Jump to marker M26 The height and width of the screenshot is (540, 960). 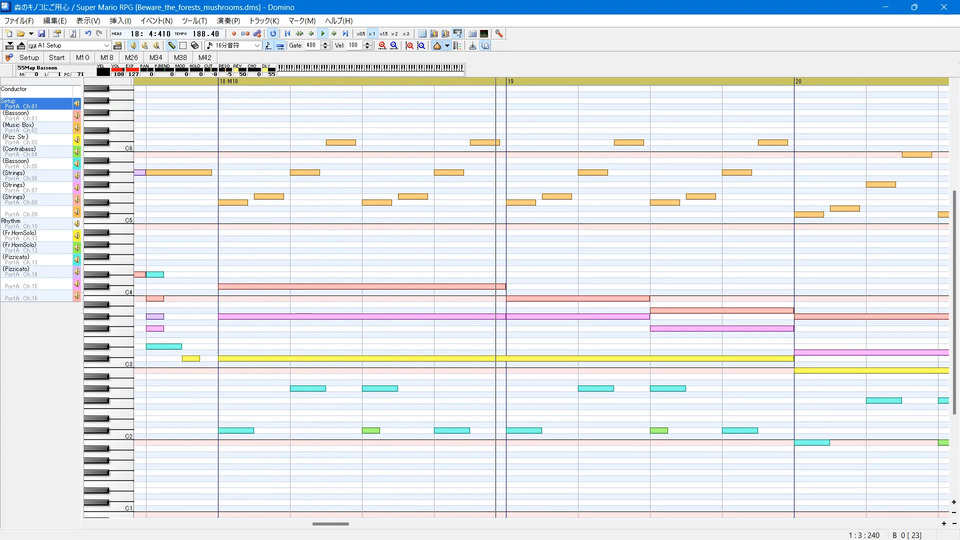click(131, 58)
